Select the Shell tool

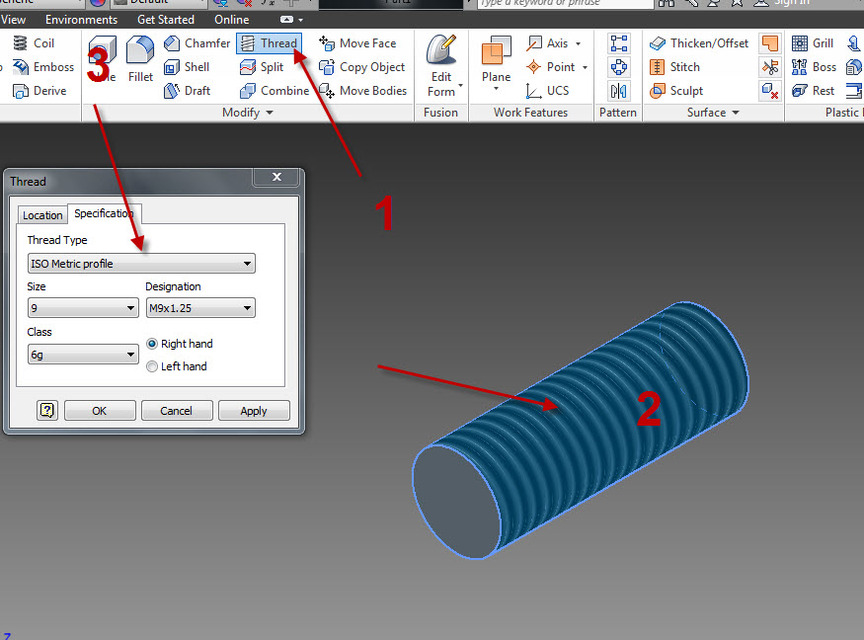click(x=190, y=67)
